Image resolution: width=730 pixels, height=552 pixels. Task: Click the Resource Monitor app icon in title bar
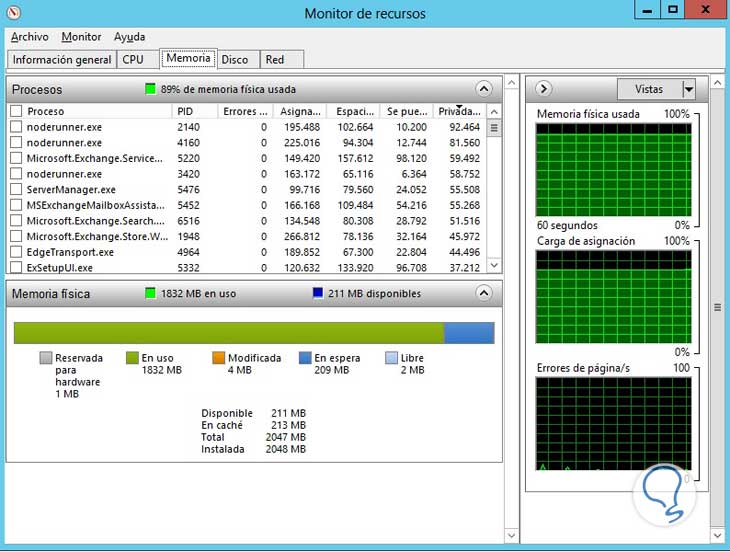(x=14, y=12)
